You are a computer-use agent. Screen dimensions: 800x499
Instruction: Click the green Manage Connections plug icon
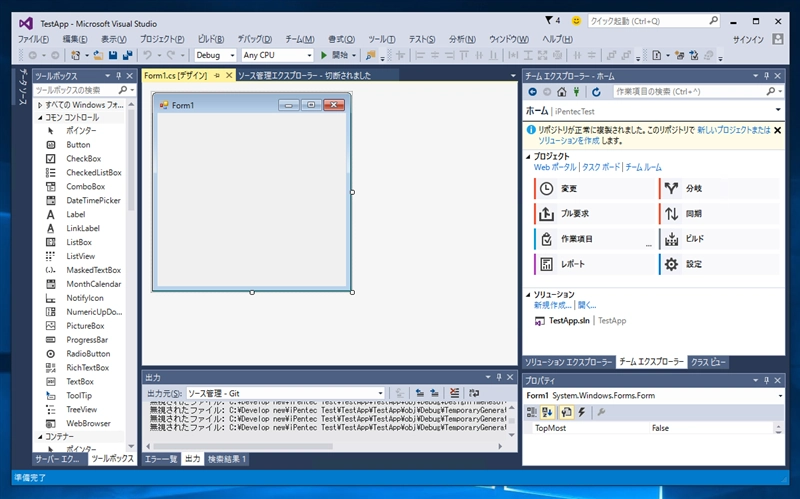pos(577,92)
